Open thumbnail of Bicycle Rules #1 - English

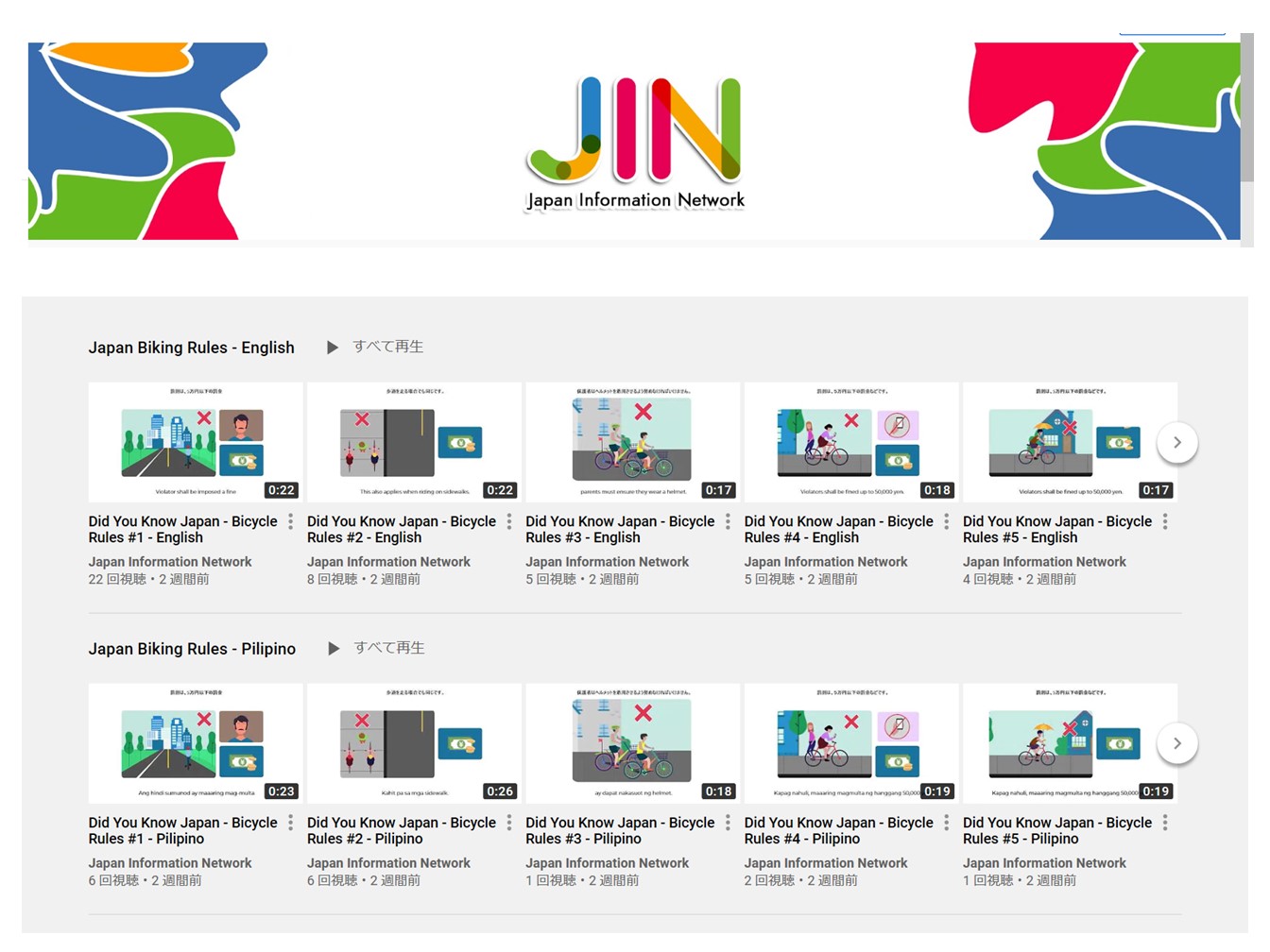[x=196, y=442]
